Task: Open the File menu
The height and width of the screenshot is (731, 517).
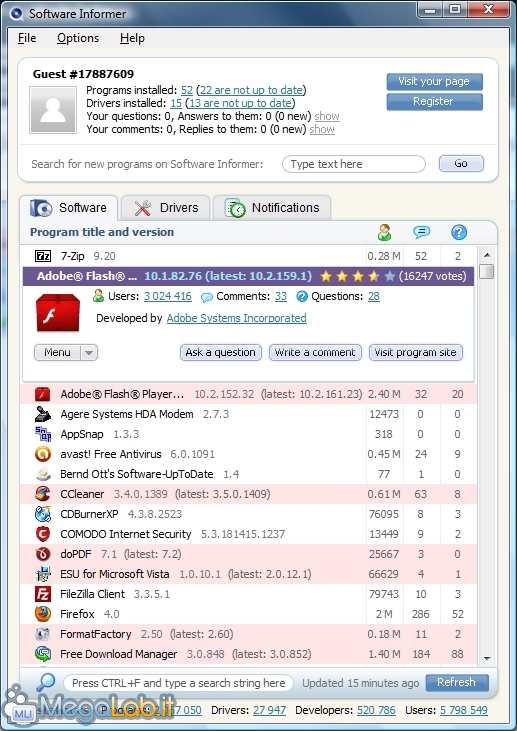Action: click(27, 38)
